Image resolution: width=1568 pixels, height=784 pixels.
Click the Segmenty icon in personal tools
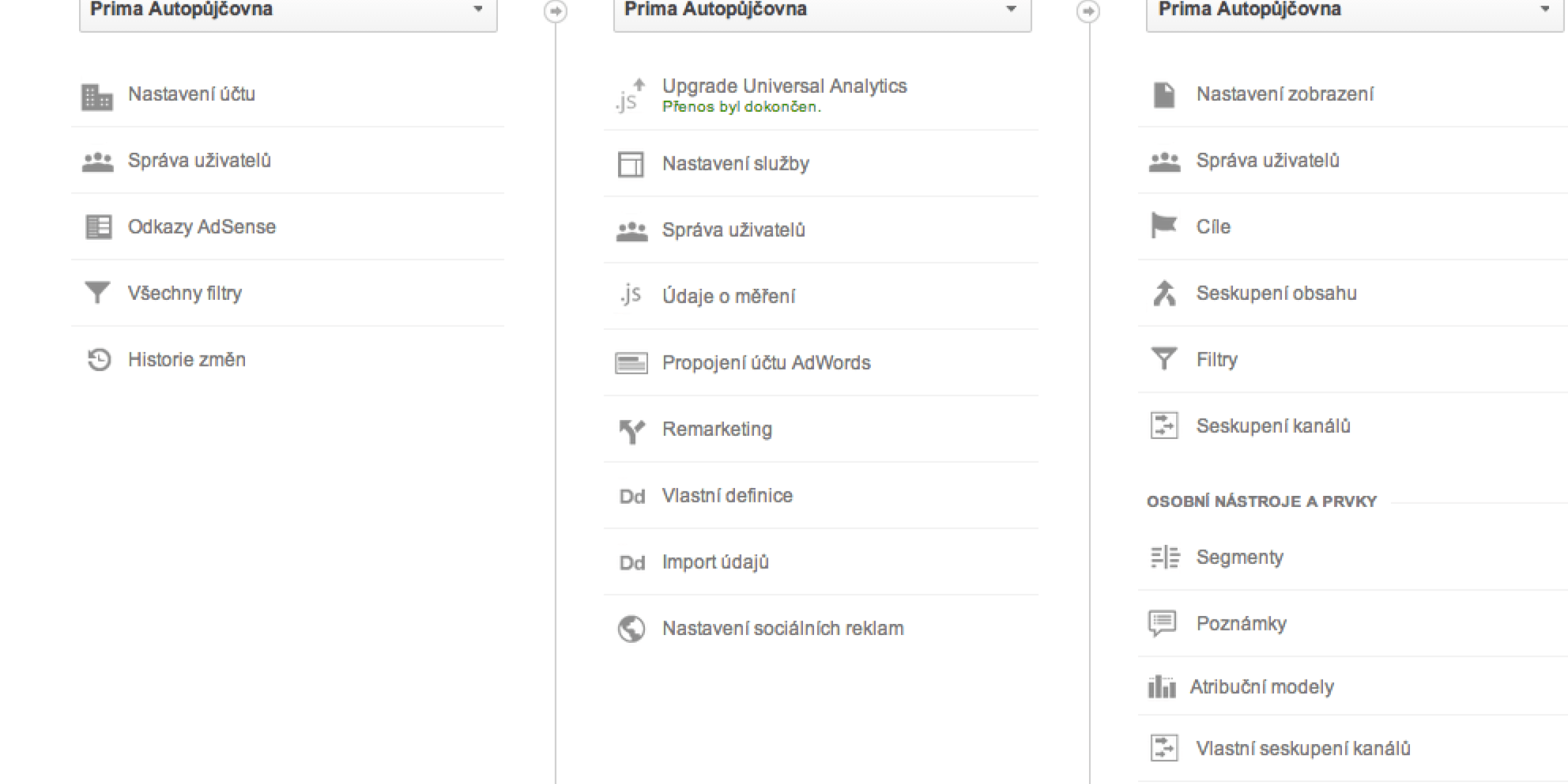pos(1164,557)
